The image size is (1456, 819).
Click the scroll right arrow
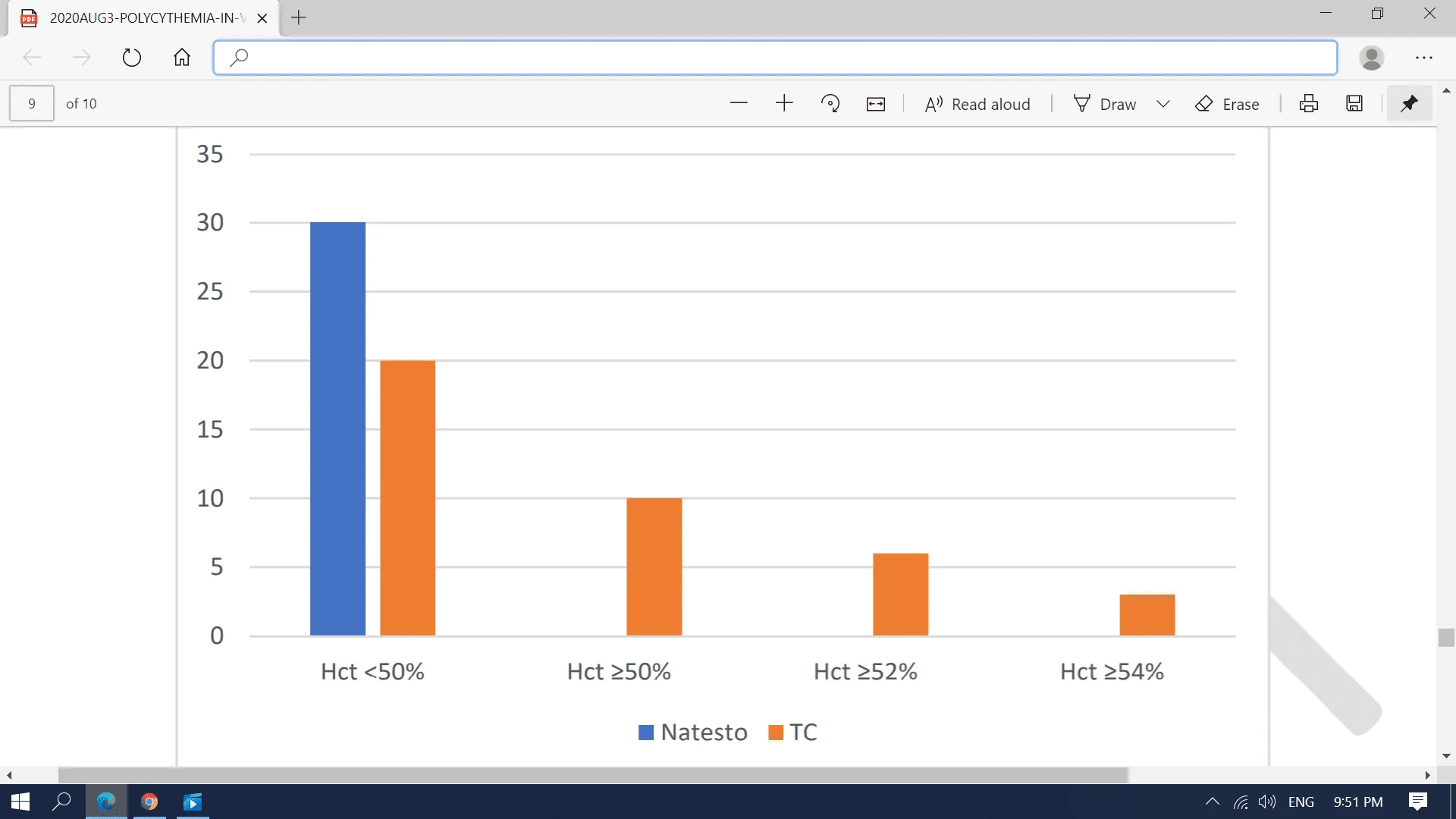point(1427,775)
